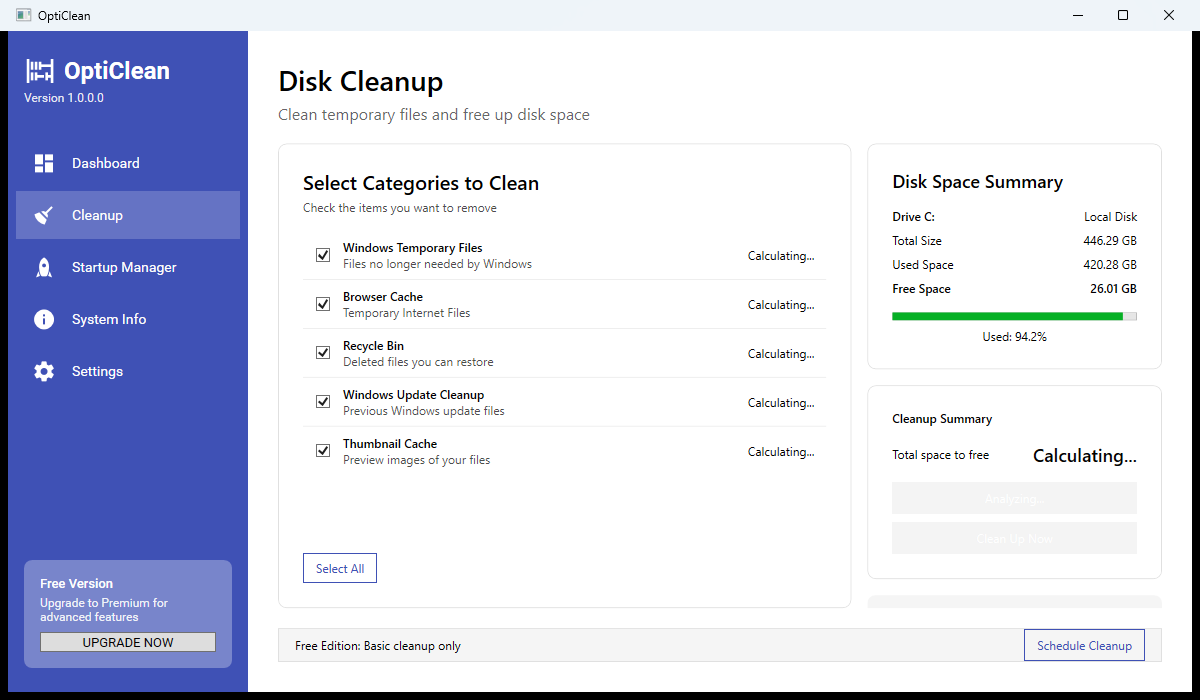Uncheck the Windows Update Cleanup checkbox
This screenshot has height=700, width=1200.
point(323,402)
